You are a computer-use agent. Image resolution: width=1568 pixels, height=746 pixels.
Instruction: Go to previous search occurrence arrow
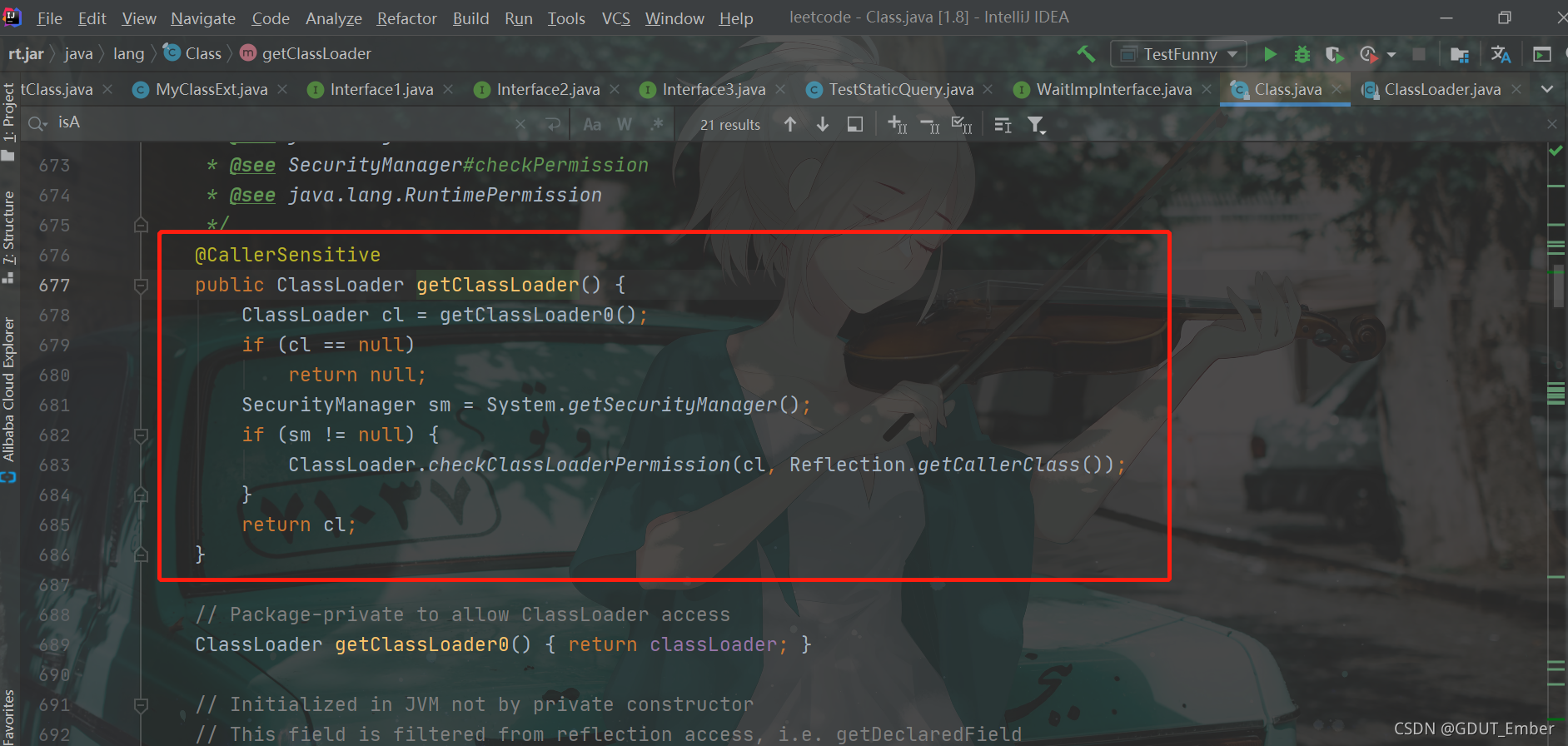click(x=790, y=124)
